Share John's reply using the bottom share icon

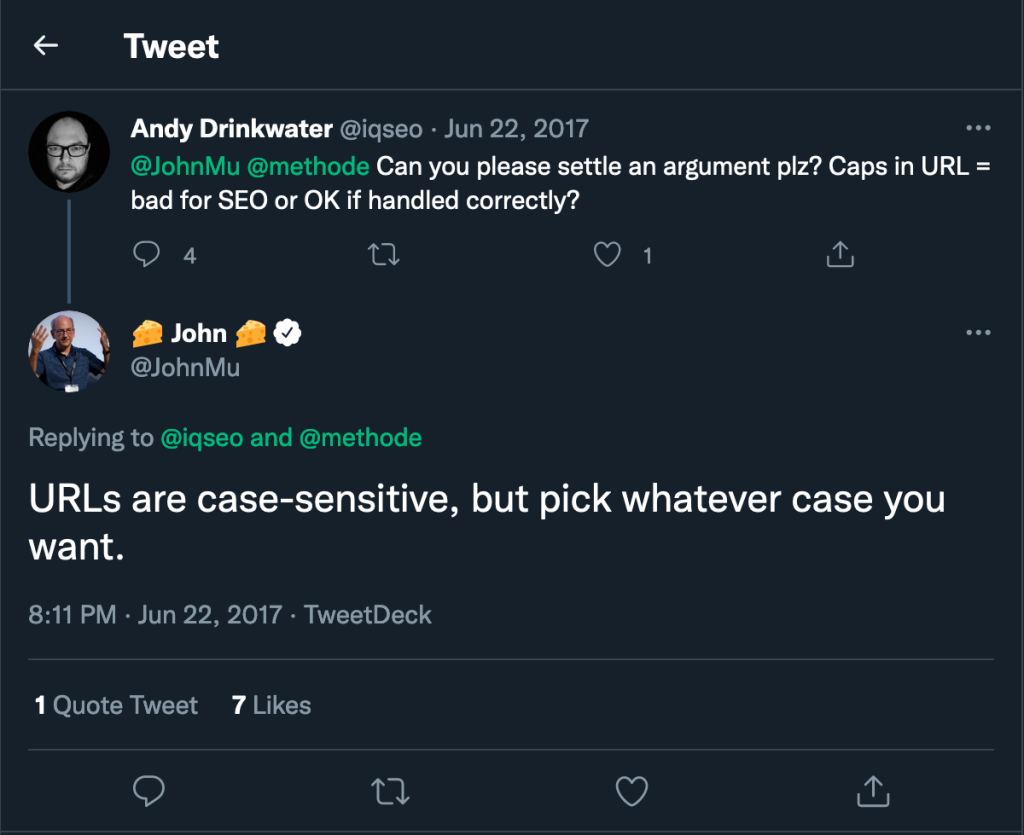(872, 791)
